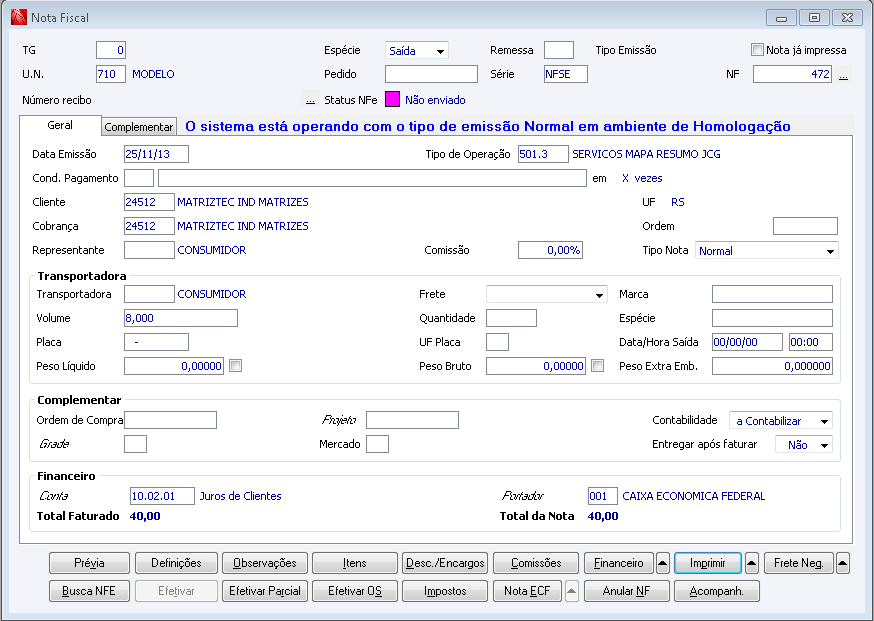Switch to the Complementar tab

139,127
